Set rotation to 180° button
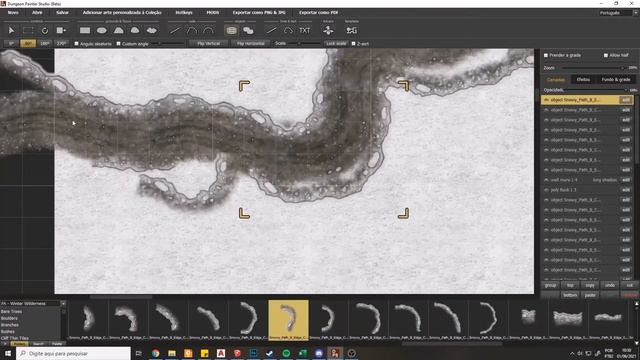The image size is (640, 360). pos(45,43)
